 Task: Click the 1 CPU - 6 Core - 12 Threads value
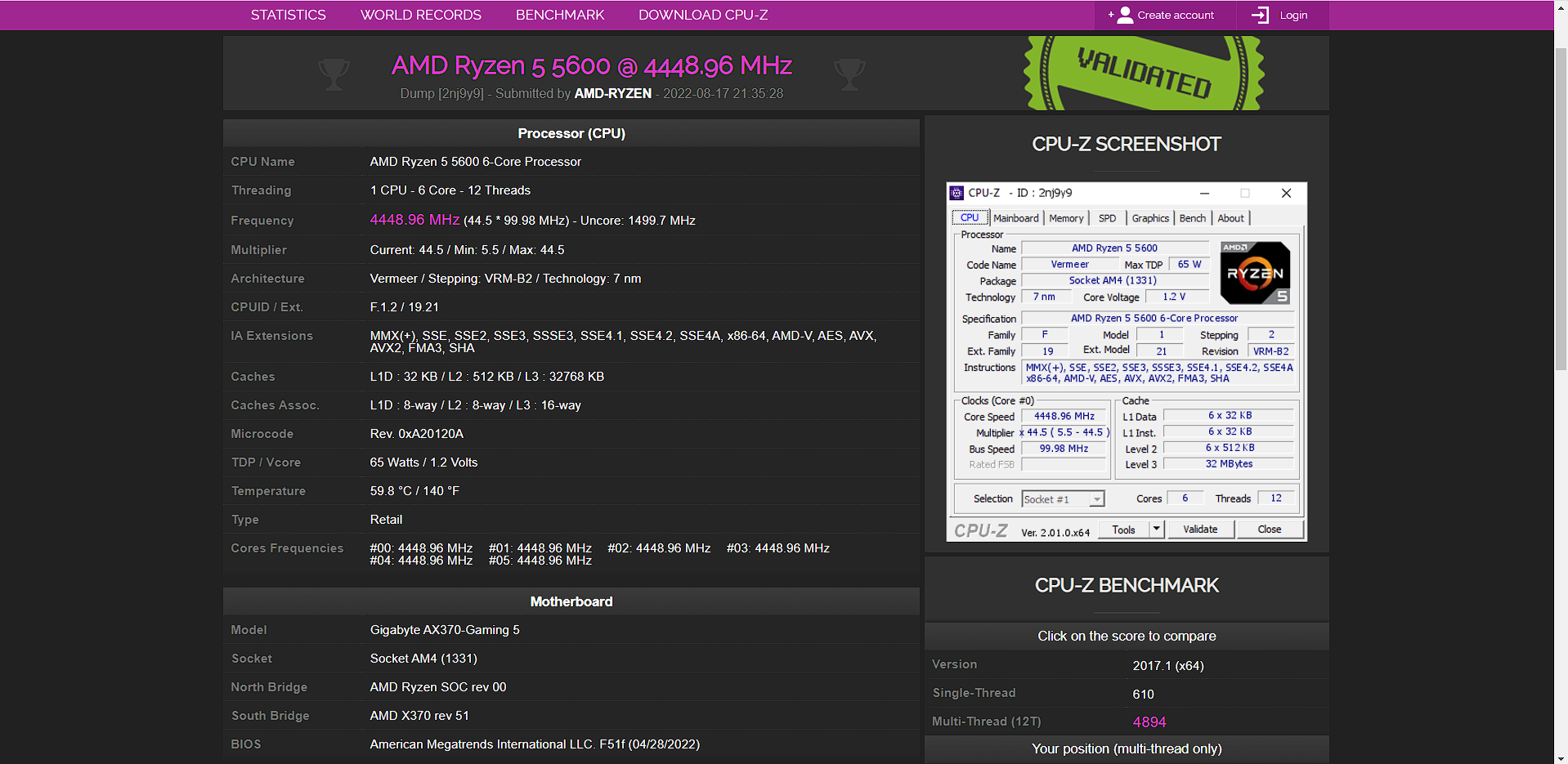click(x=450, y=190)
